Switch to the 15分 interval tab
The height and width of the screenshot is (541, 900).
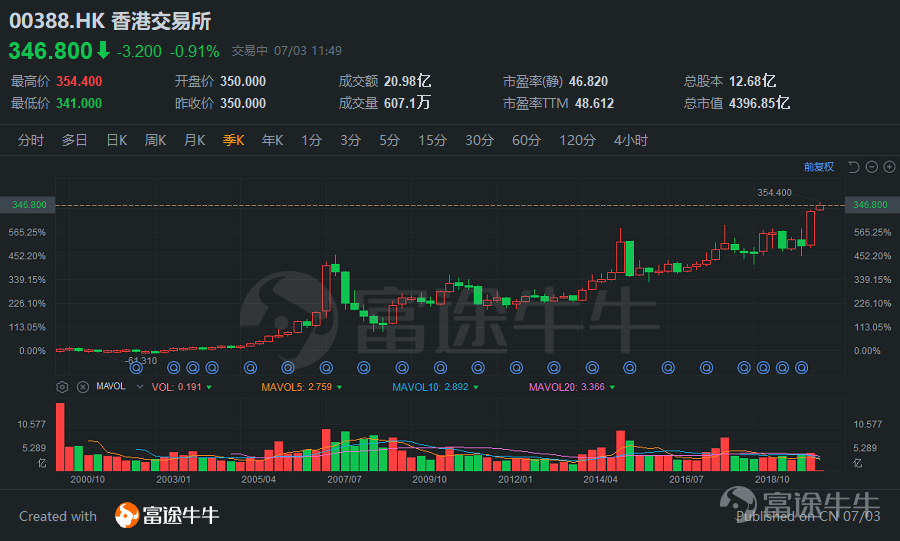coord(432,140)
